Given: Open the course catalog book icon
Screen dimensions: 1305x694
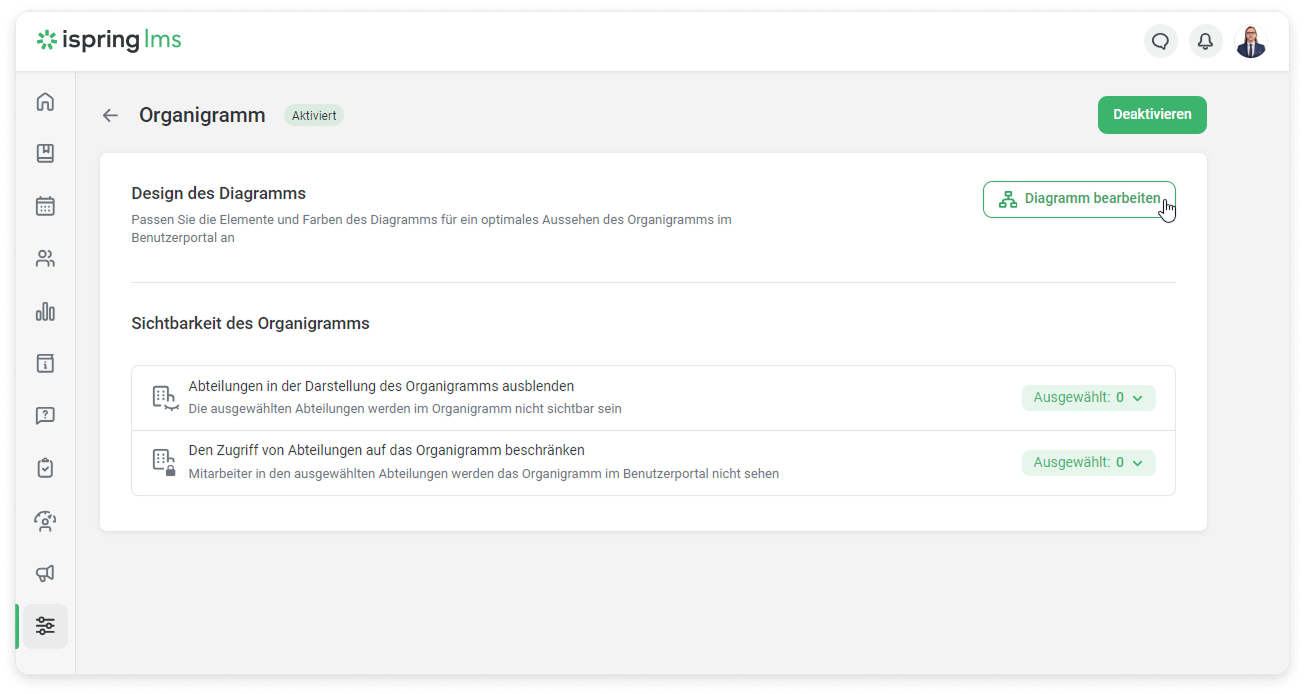Looking at the screenshot, I should click(45, 154).
